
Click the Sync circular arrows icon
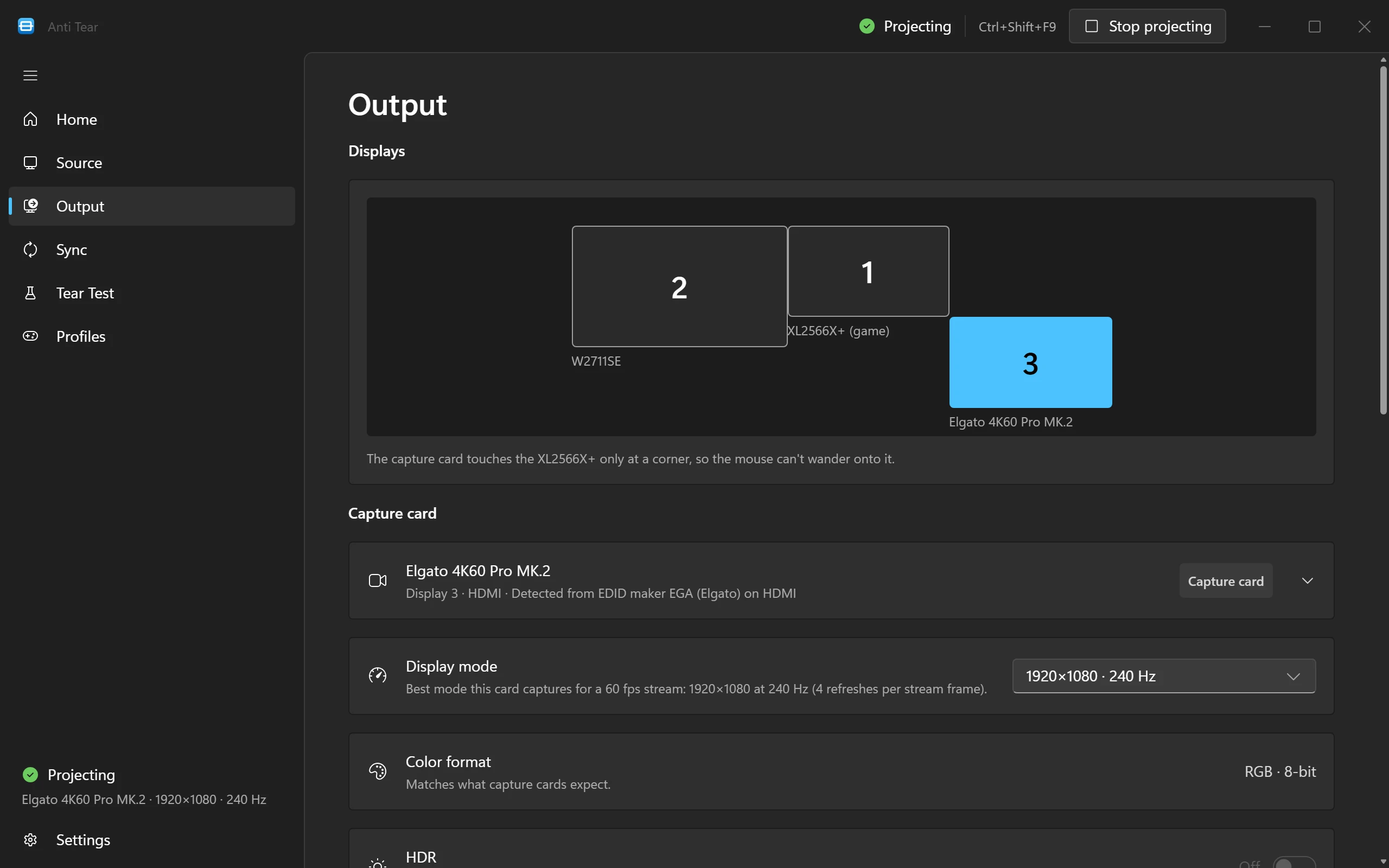click(30, 249)
